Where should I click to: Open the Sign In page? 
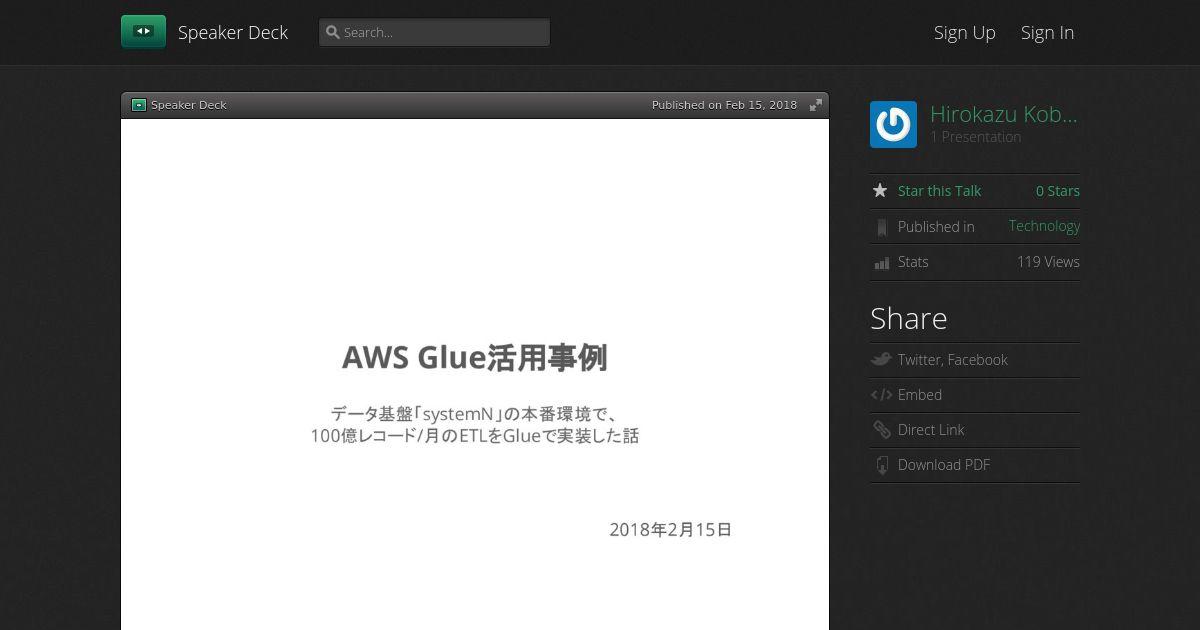pyautogui.click(x=1047, y=33)
